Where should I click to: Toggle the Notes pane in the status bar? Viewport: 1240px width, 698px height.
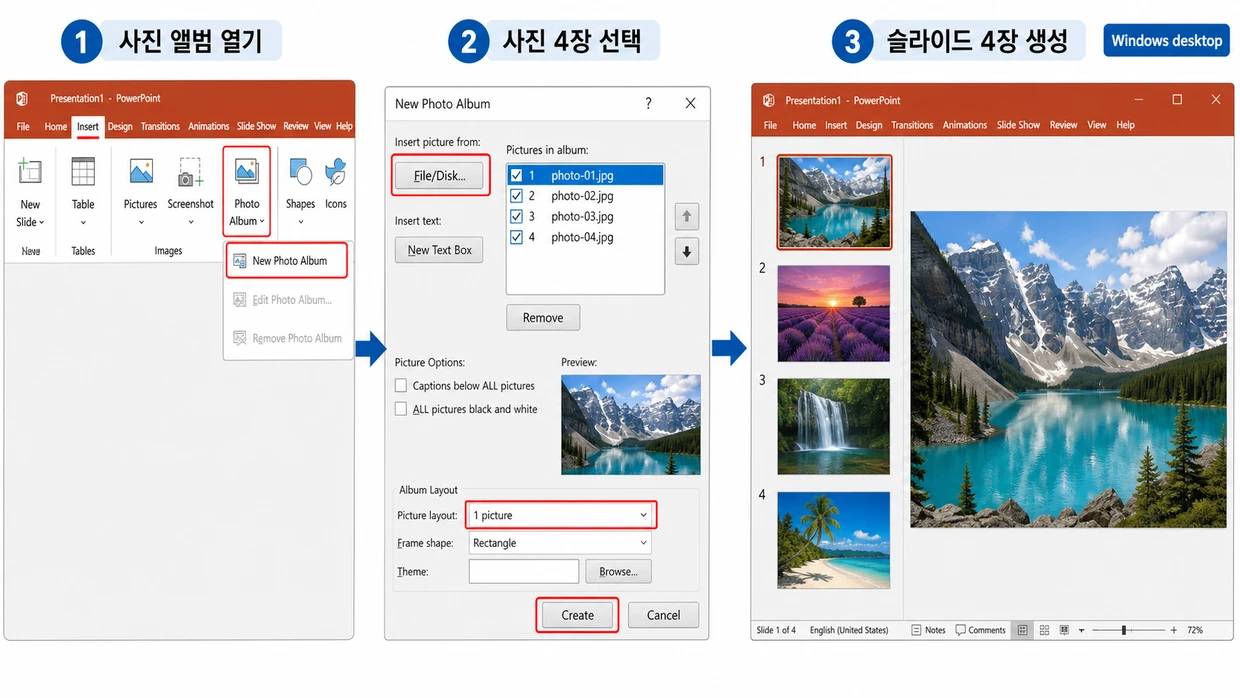929,630
